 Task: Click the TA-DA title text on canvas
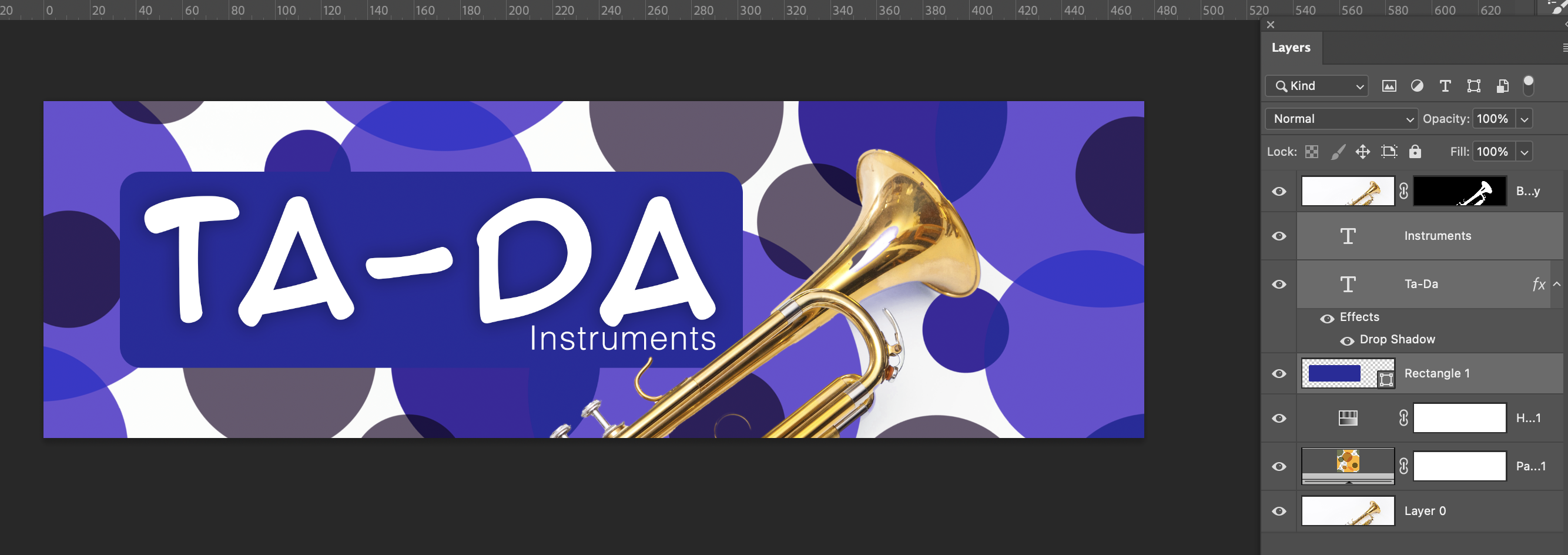(x=430, y=261)
